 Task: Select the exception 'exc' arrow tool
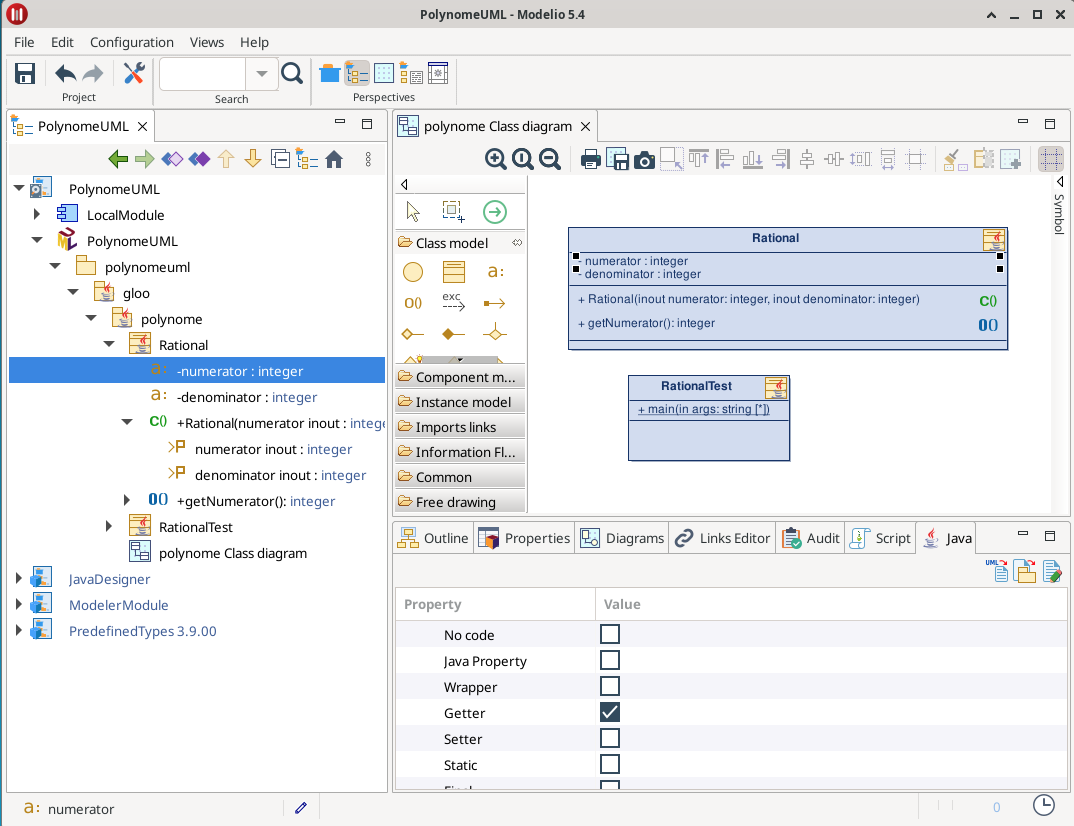pos(453,302)
